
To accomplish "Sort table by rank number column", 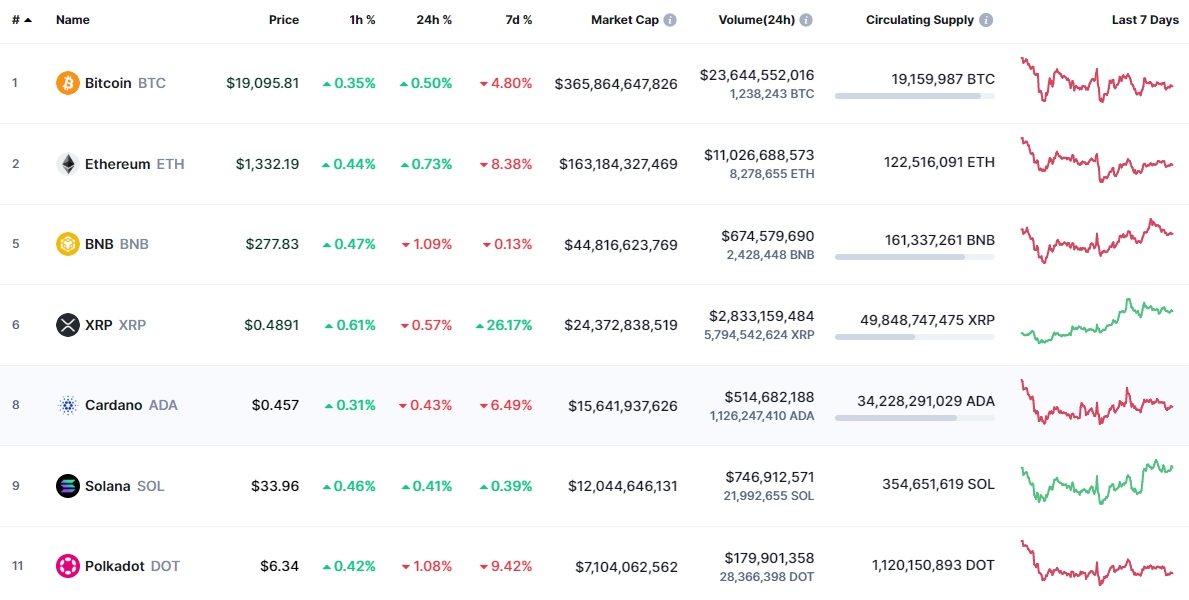I will tap(22, 20).
